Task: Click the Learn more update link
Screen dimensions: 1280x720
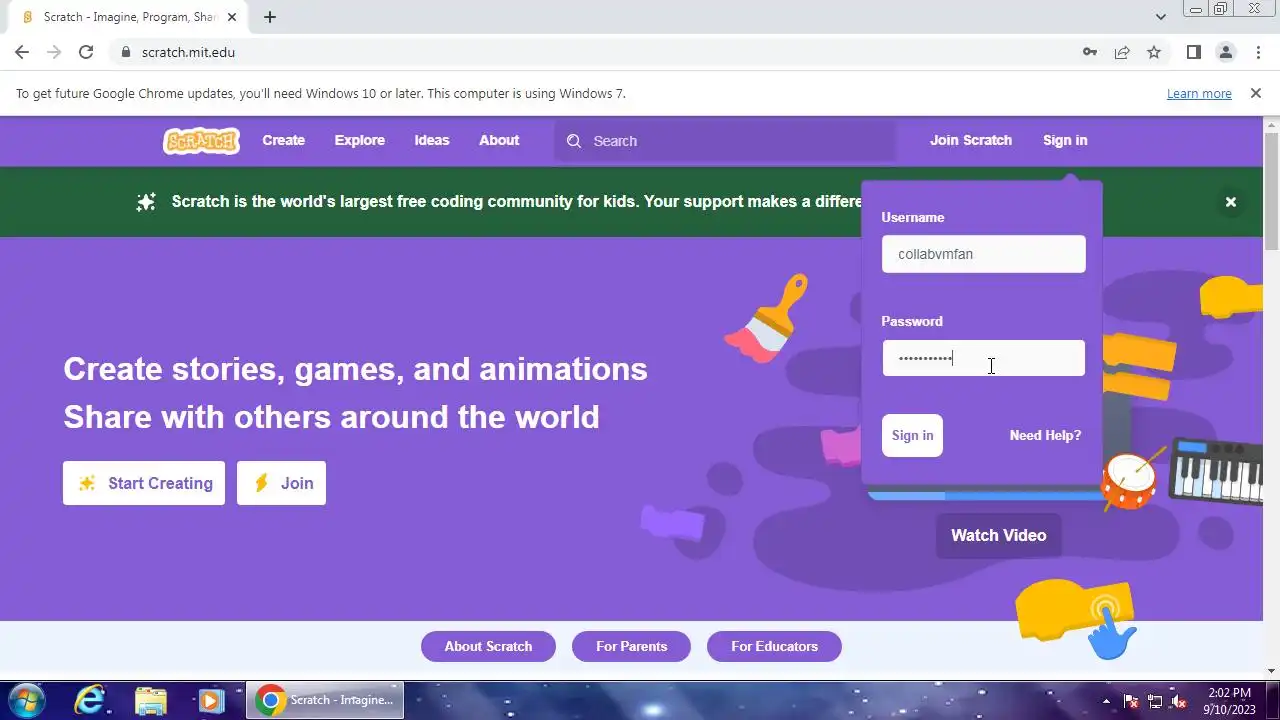Action: (1199, 93)
